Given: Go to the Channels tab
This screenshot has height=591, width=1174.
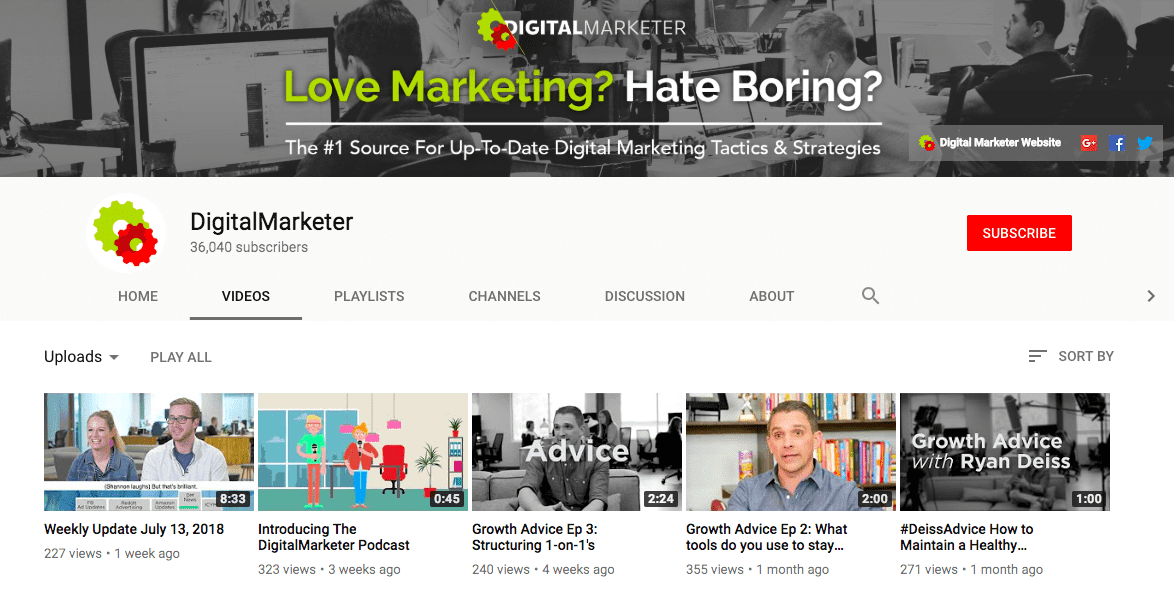Looking at the screenshot, I should tap(505, 296).
